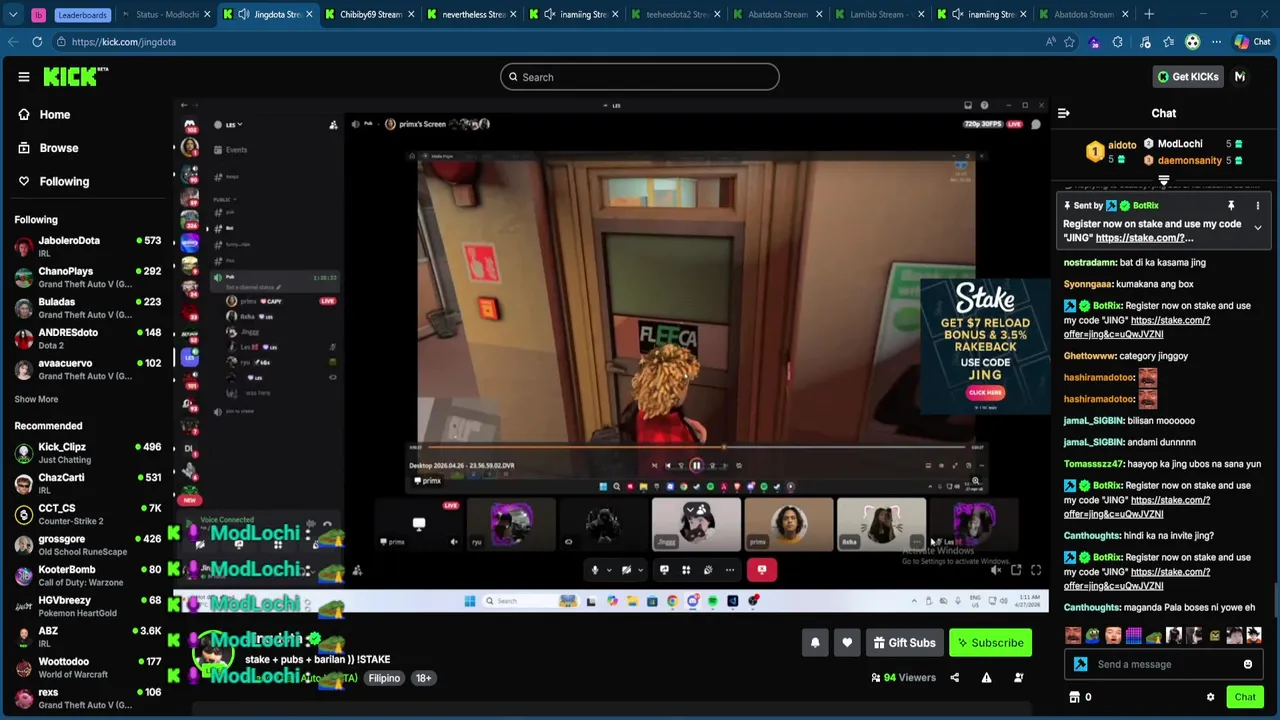Click the notification bell for this channel
1280x720 pixels.
[815, 643]
